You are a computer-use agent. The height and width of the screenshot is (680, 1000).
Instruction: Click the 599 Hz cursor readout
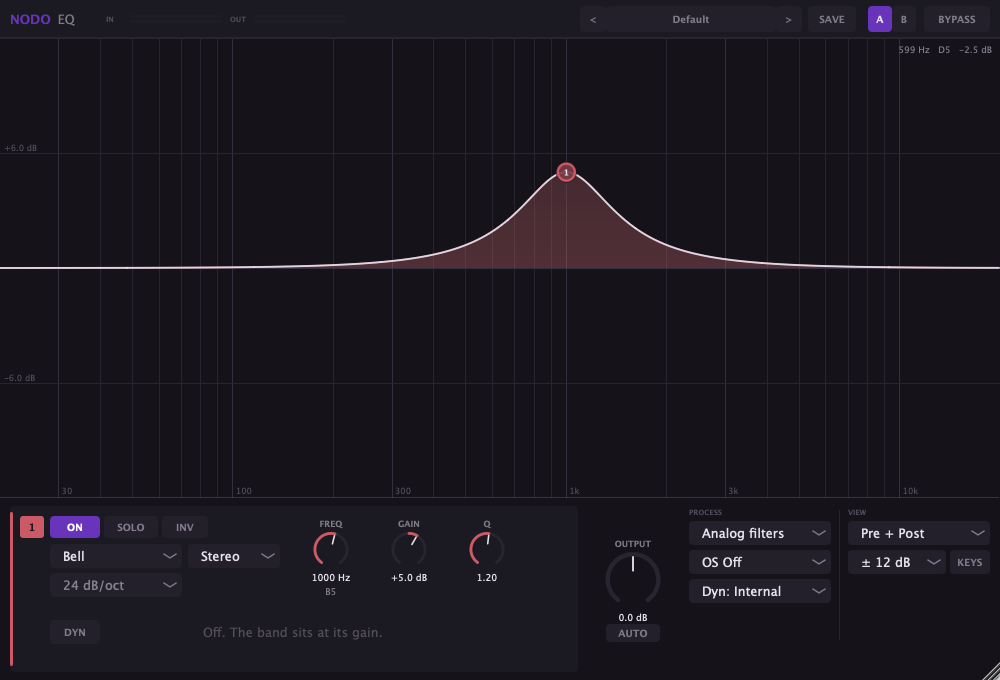pyautogui.click(x=914, y=50)
